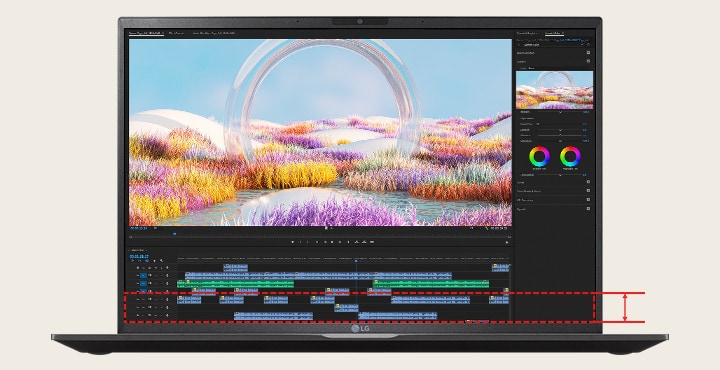This screenshot has width=720, height=370.
Task: Disable the Basic Correction section checkbox
Action: coord(588,53)
